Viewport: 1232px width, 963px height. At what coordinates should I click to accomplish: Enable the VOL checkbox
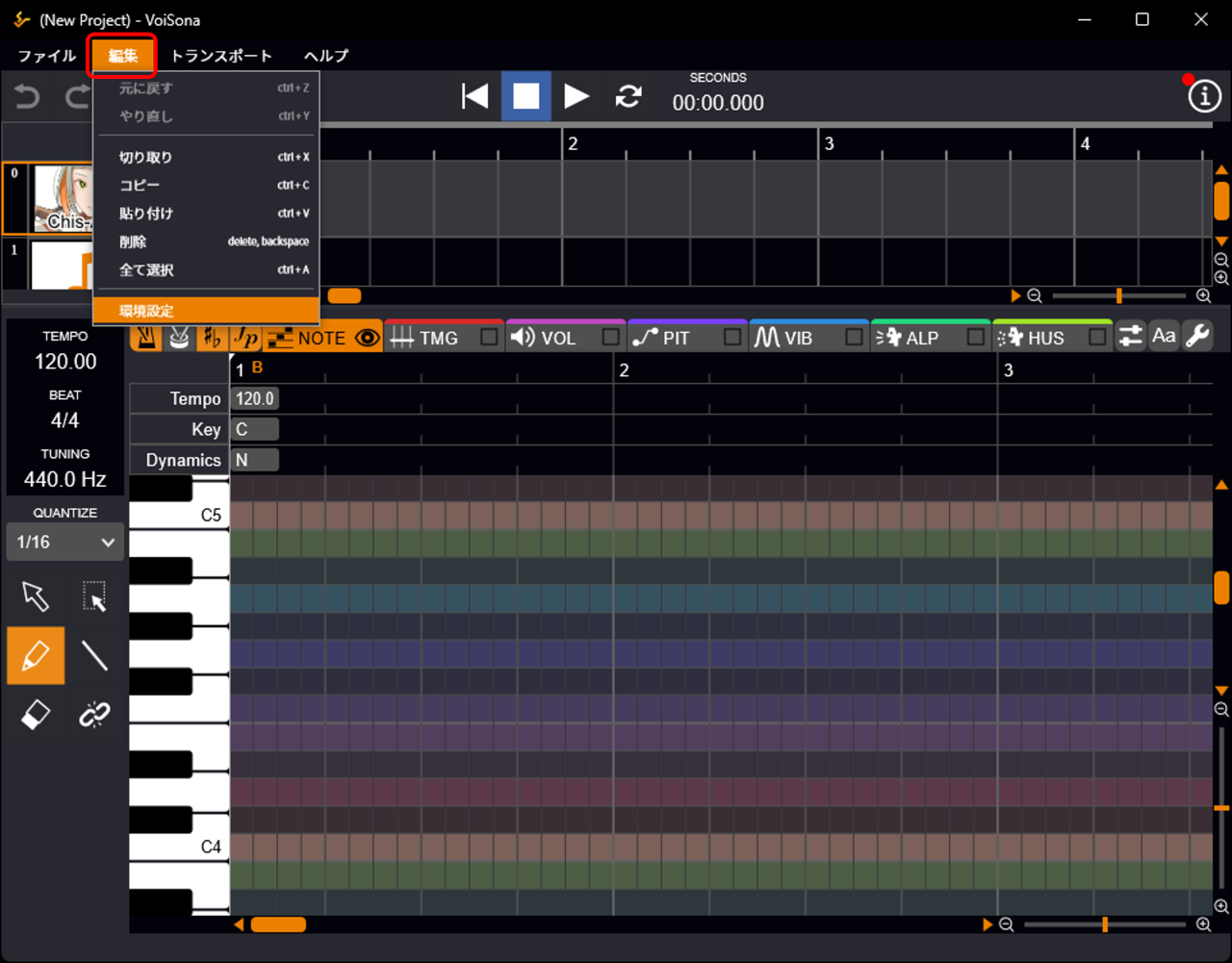[610, 337]
